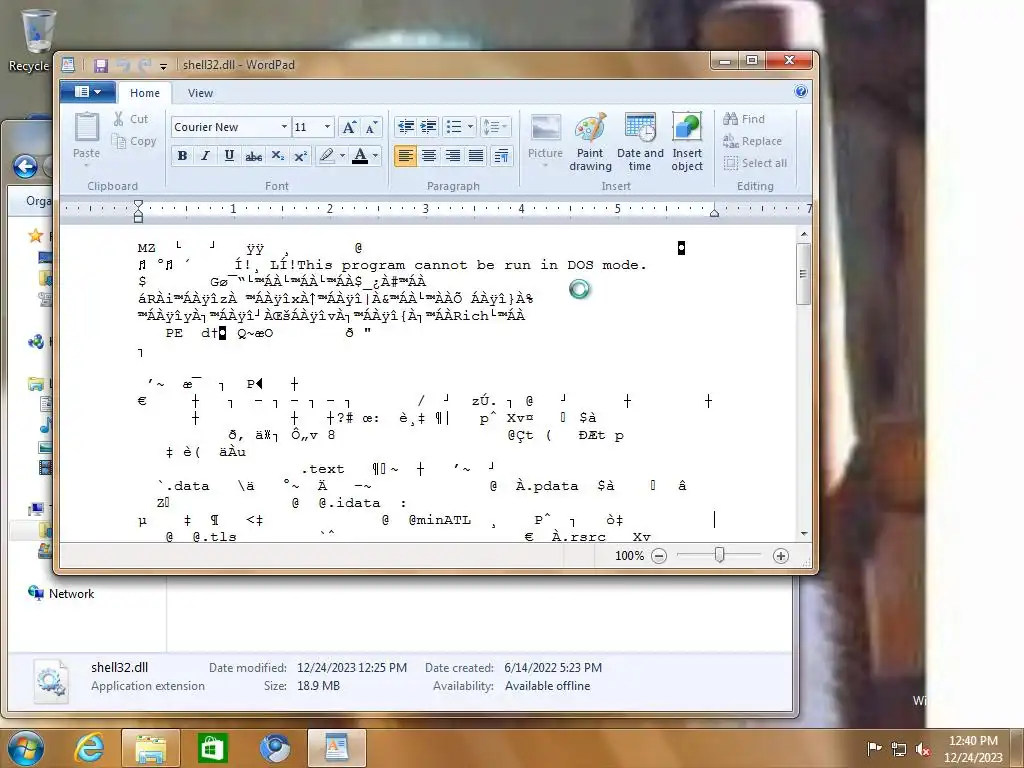Toggle Bold formatting

coord(182,155)
